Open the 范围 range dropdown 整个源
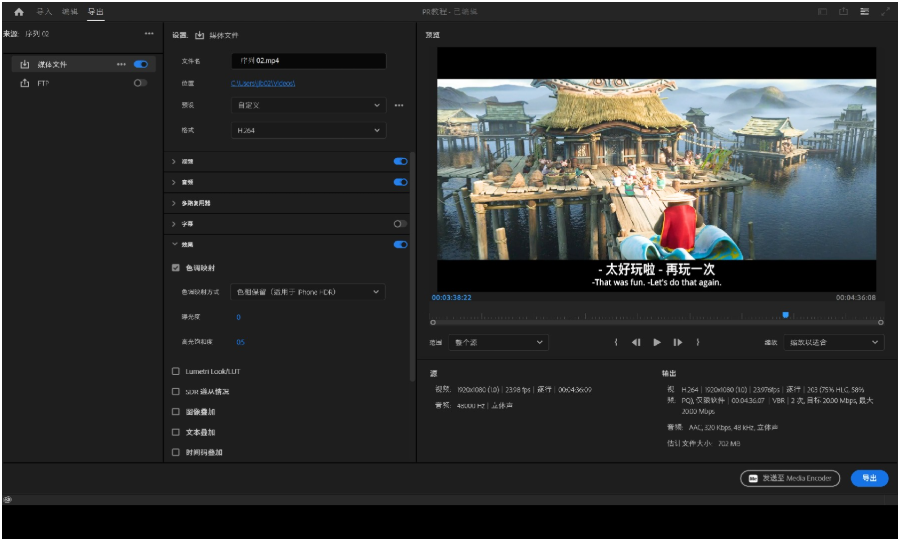This screenshot has height=541, width=901. coord(498,343)
